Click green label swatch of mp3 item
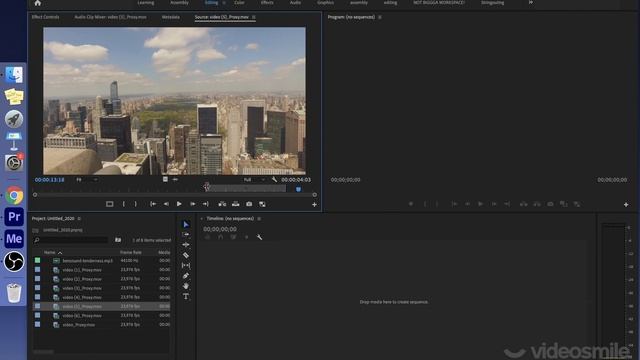 pyautogui.click(x=38, y=260)
